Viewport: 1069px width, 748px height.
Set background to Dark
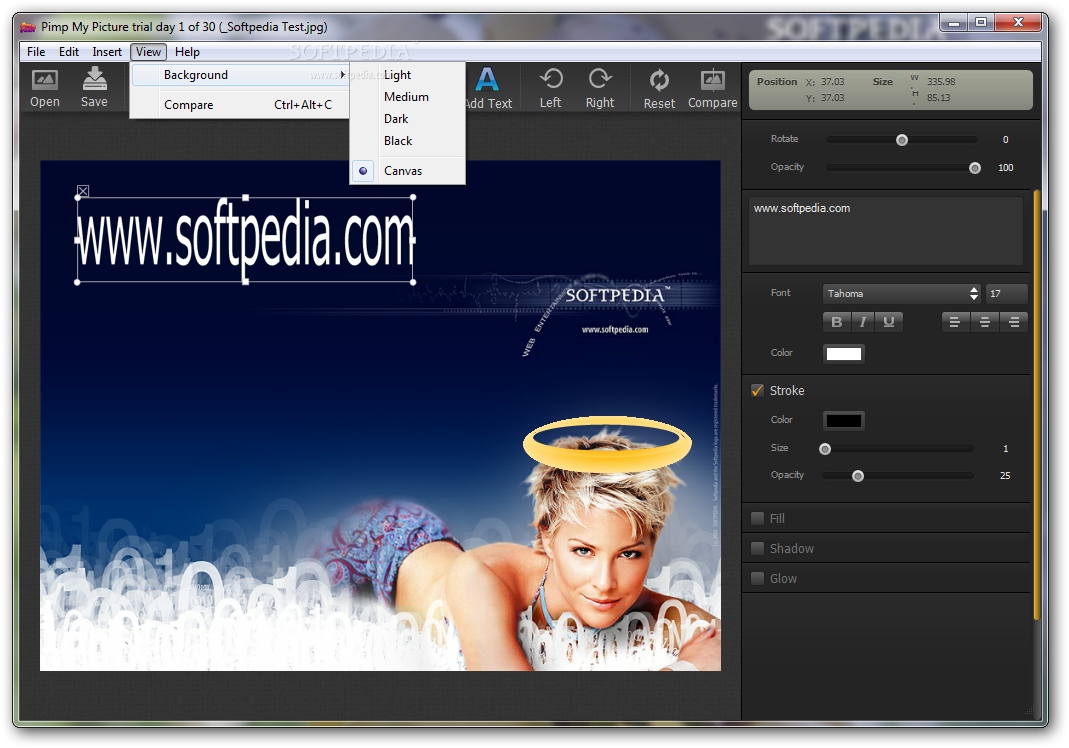point(408,119)
